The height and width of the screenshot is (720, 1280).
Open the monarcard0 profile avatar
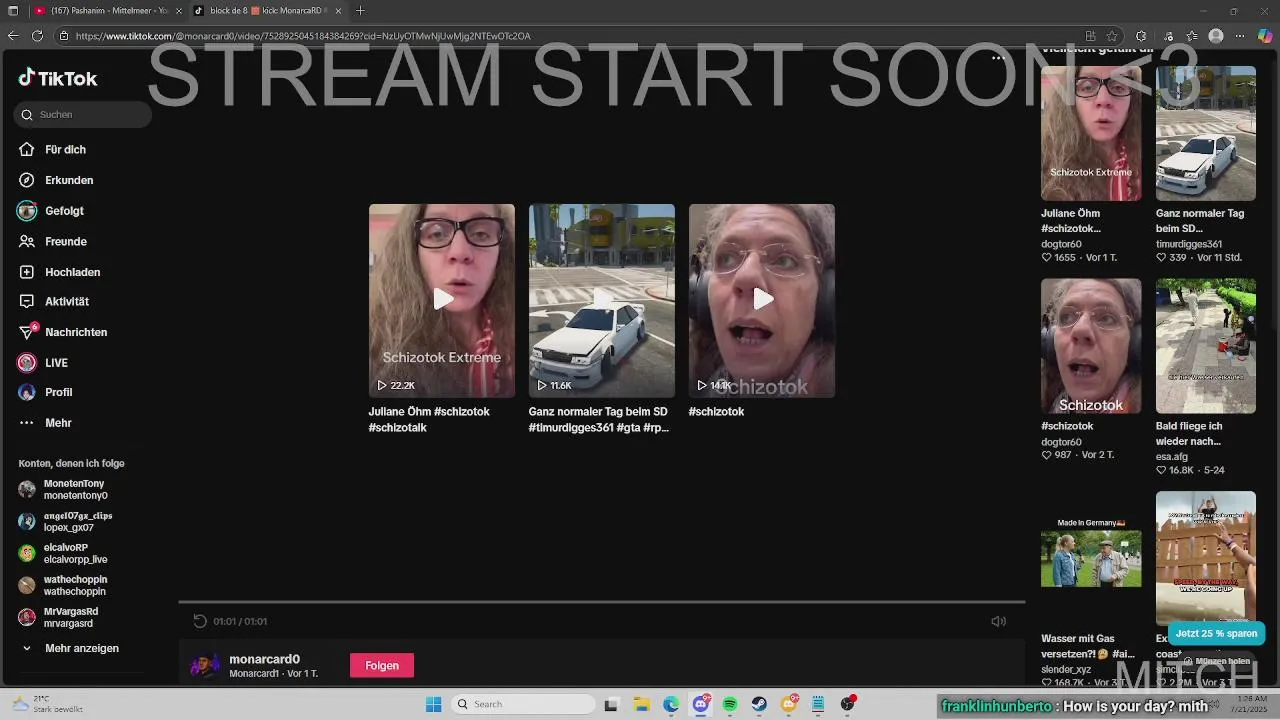[x=205, y=666]
